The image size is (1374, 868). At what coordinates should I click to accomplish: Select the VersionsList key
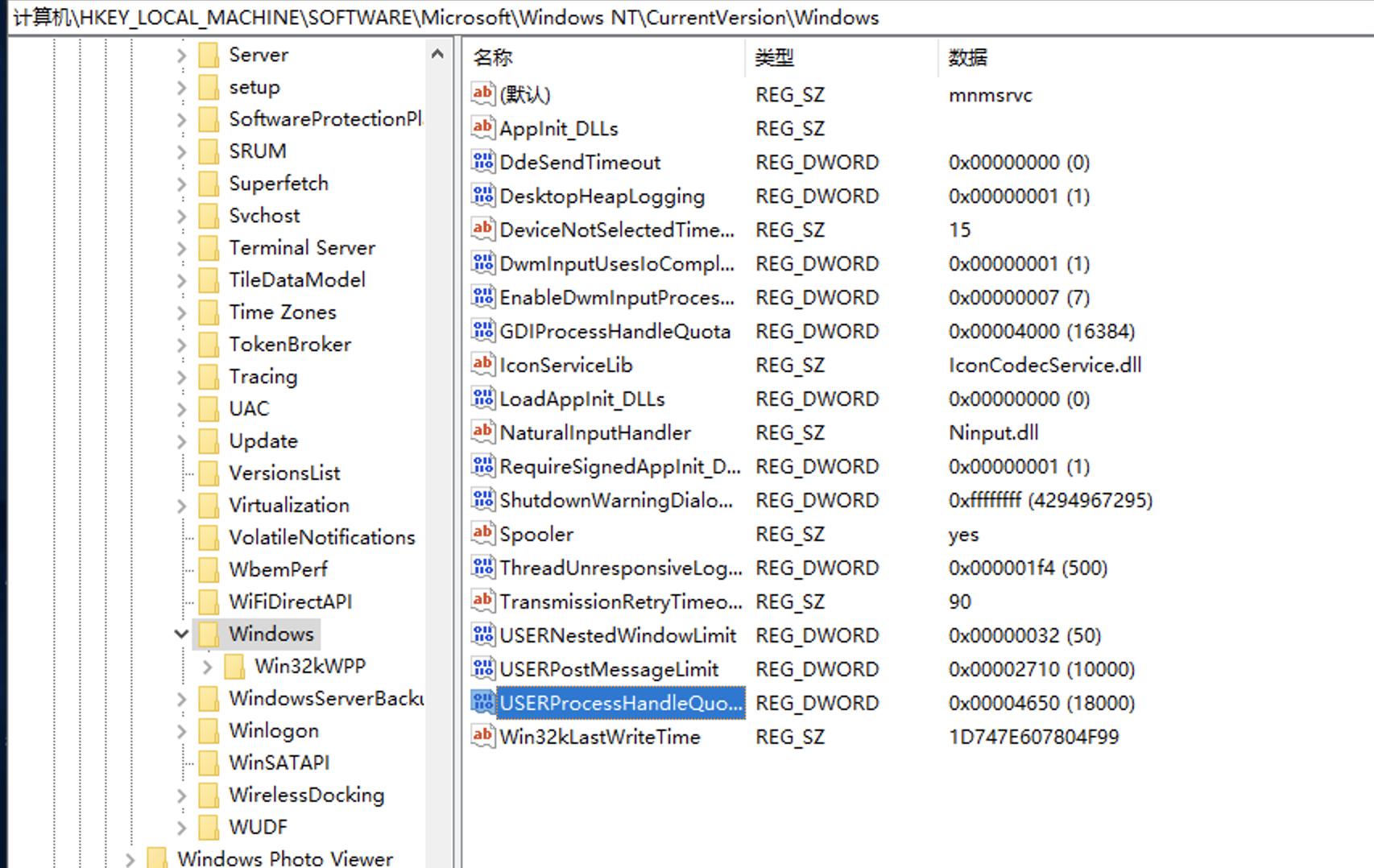click(x=284, y=473)
